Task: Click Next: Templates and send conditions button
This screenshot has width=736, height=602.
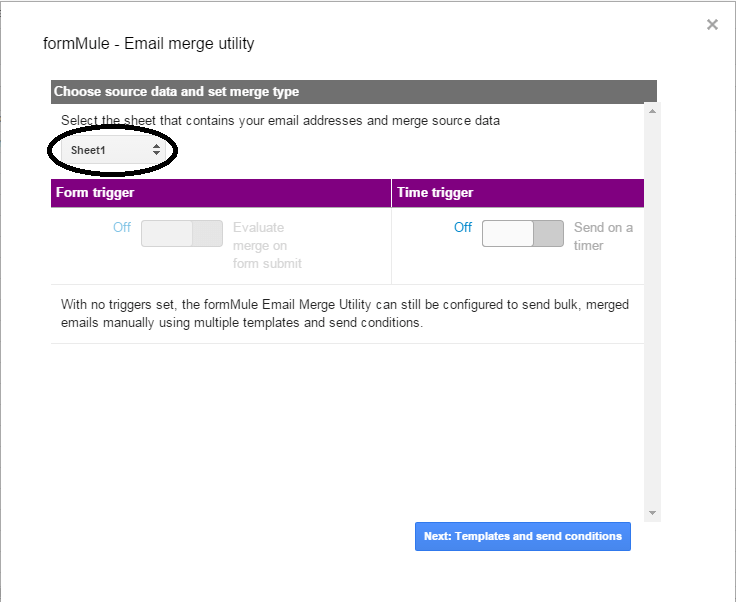Action: tap(522, 536)
